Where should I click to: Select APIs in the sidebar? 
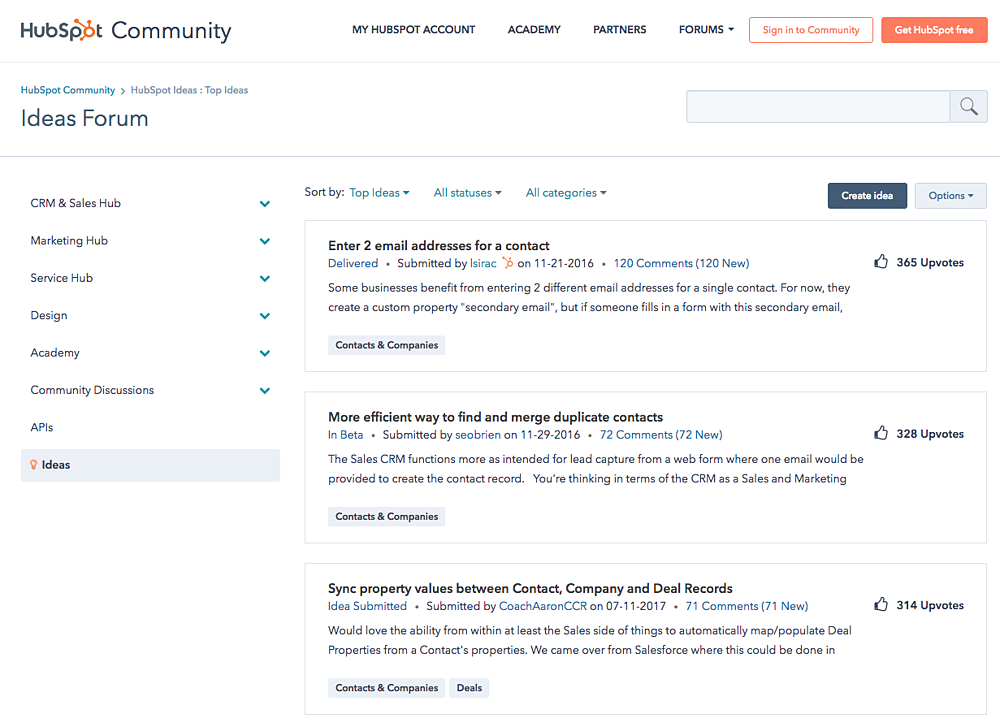(41, 427)
